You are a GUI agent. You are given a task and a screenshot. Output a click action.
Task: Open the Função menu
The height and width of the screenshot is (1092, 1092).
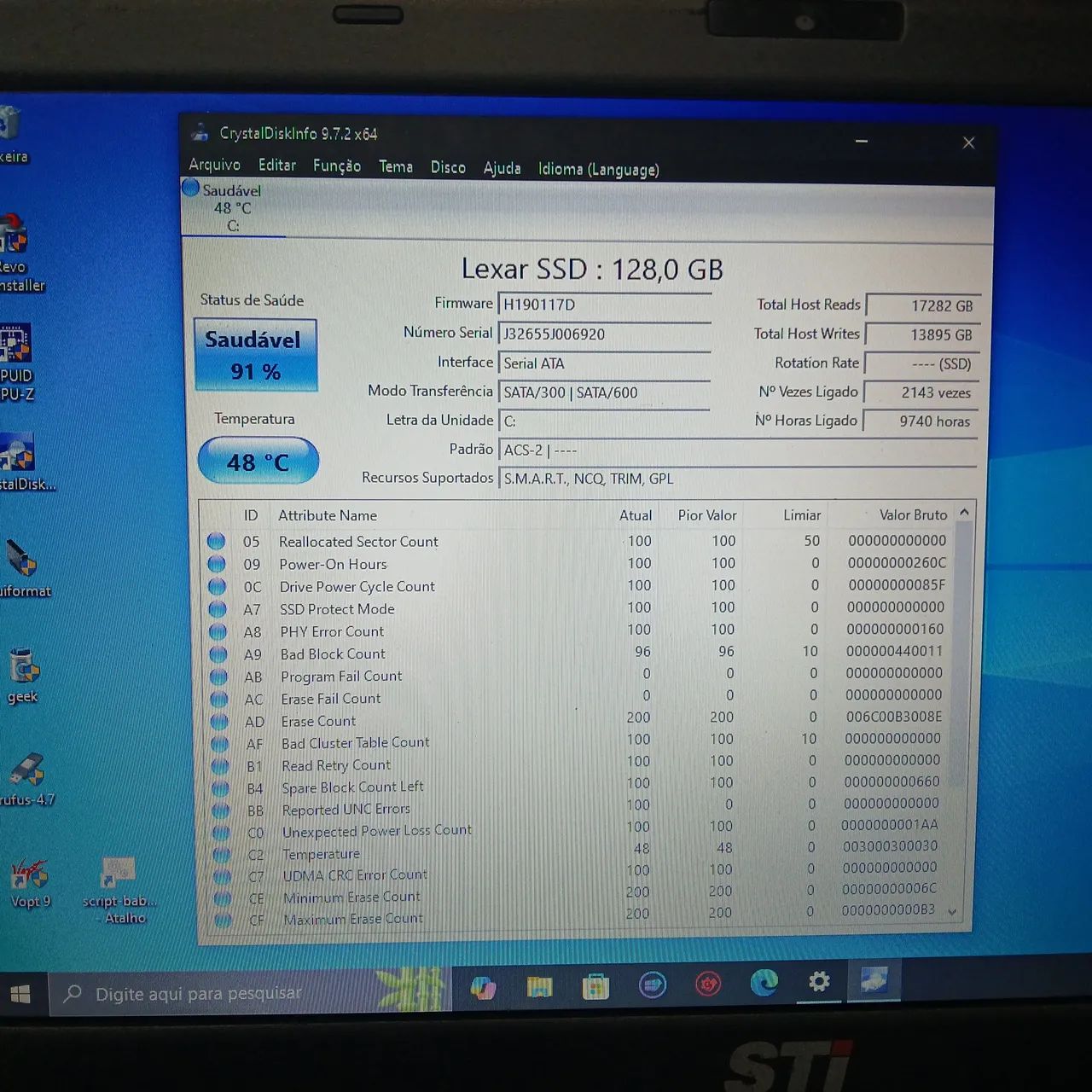click(337, 166)
